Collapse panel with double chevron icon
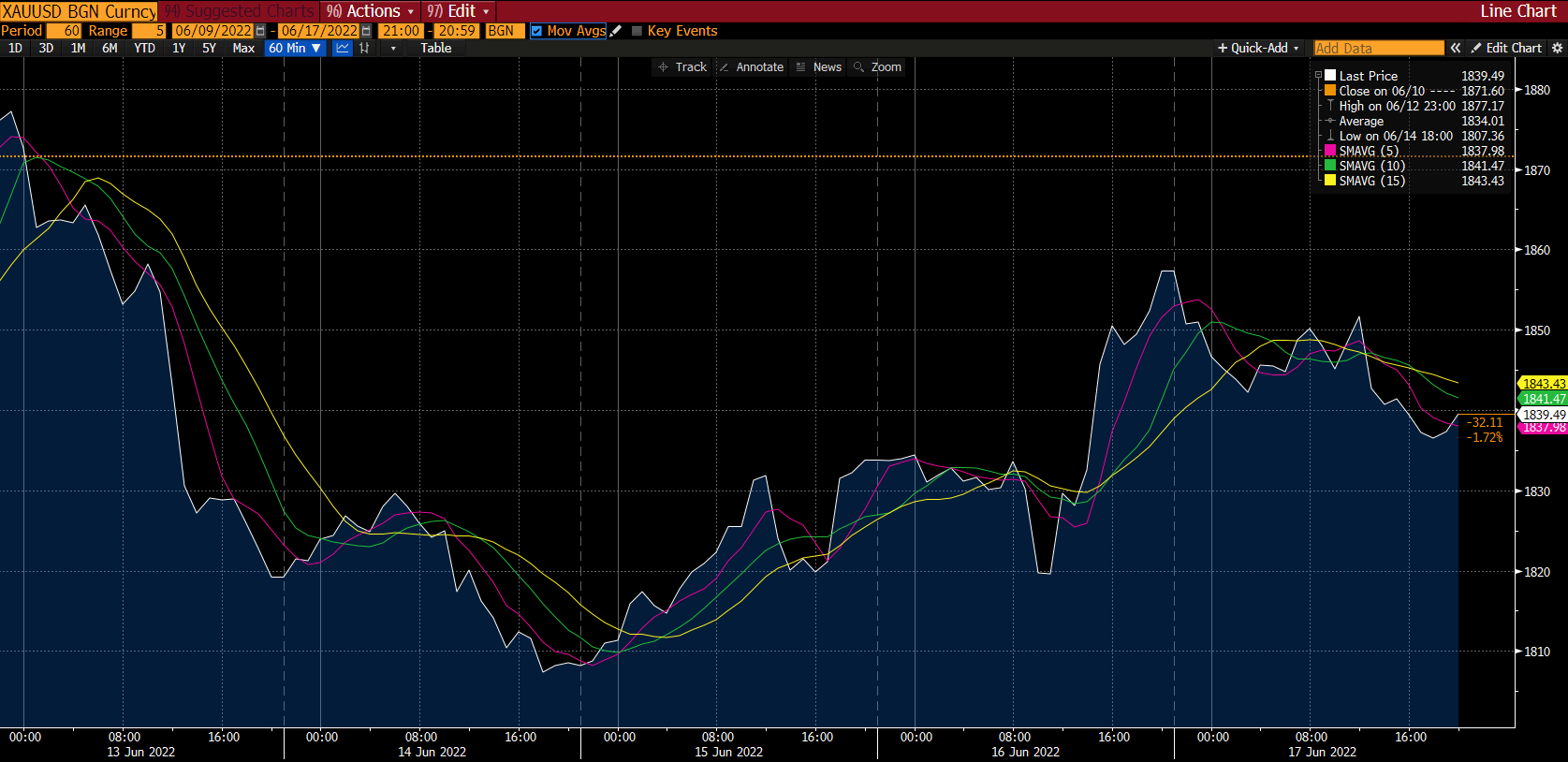Screen dimensions: 1568x762 coord(1456,48)
